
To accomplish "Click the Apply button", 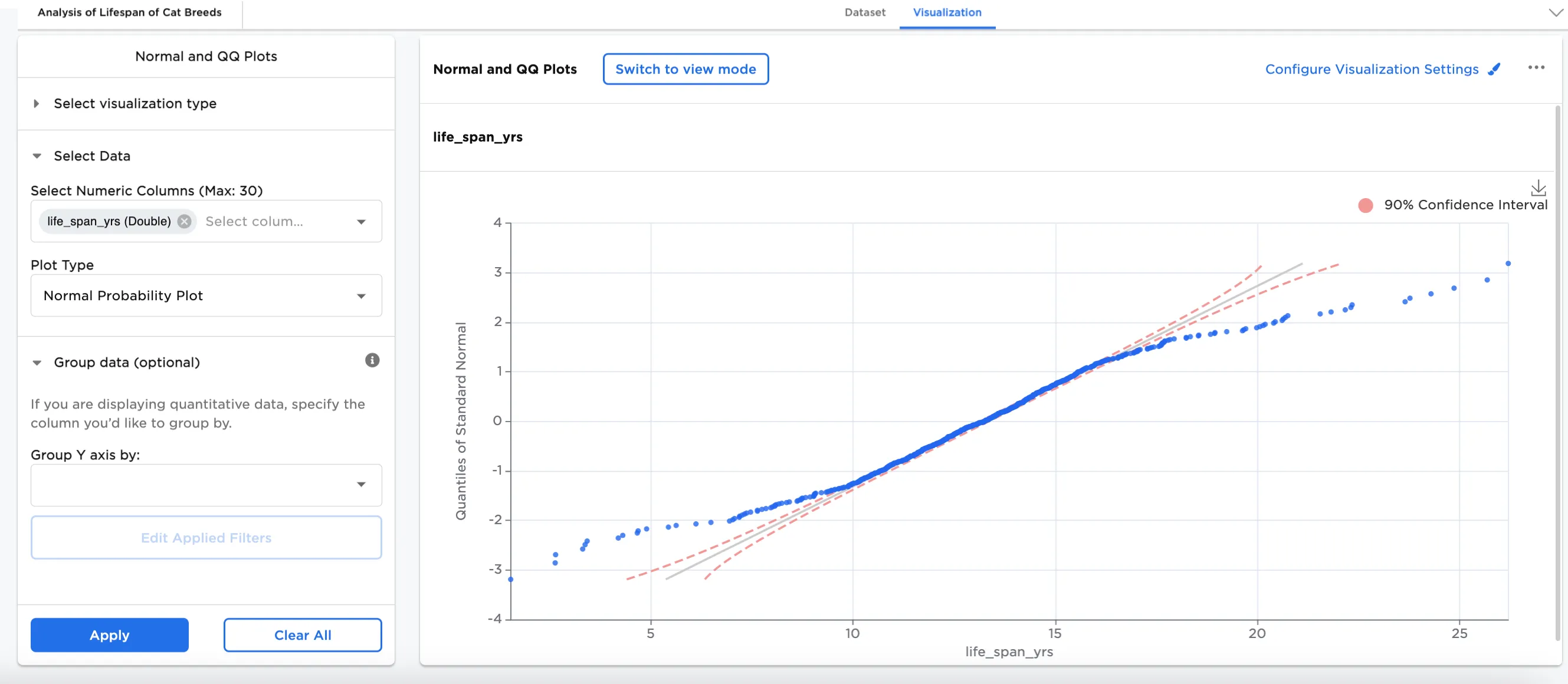I will click(x=110, y=634).
